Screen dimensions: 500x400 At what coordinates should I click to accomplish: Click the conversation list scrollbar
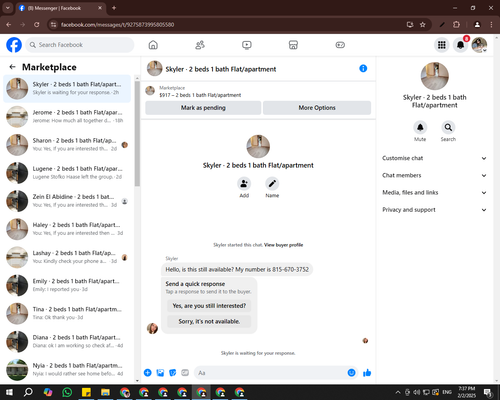click(137, 133)
